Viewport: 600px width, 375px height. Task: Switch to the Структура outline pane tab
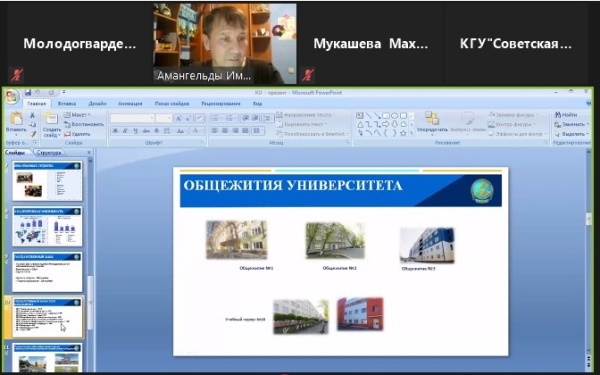[x=49, y=153]
